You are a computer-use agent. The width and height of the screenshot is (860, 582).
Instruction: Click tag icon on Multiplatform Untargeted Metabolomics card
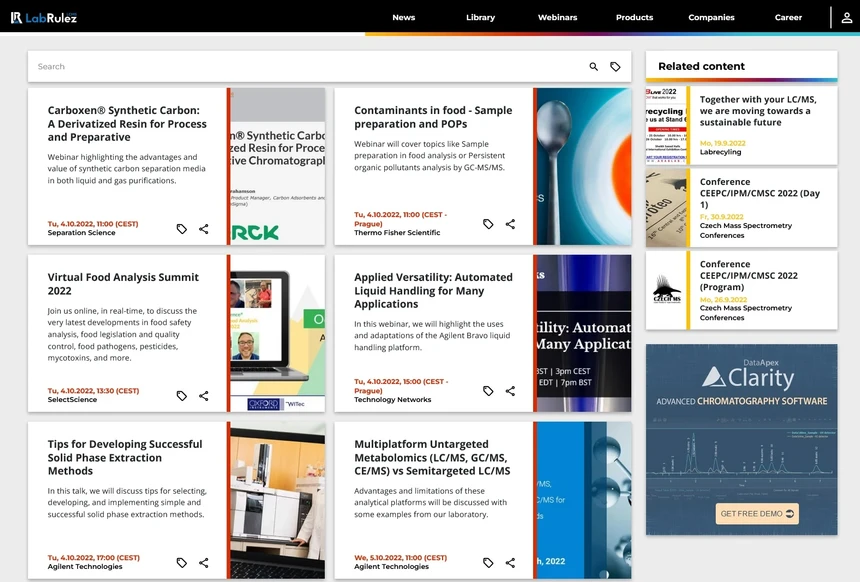coord(488,562)
